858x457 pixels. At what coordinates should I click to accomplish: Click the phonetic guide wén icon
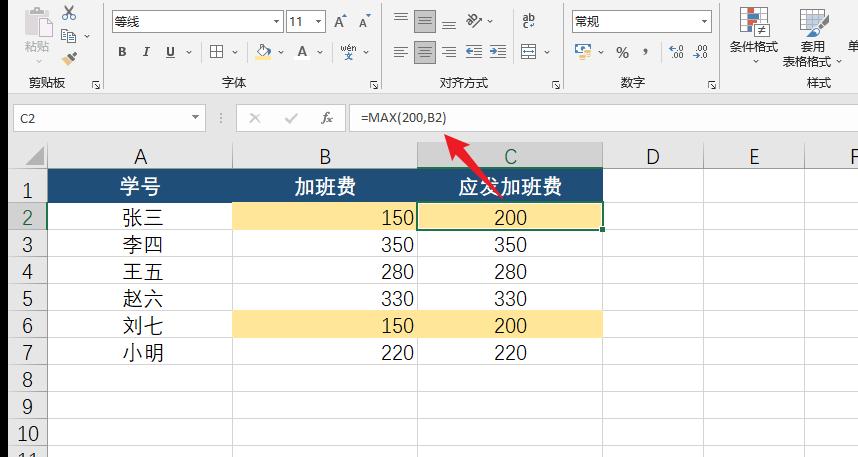click(348, 52)
